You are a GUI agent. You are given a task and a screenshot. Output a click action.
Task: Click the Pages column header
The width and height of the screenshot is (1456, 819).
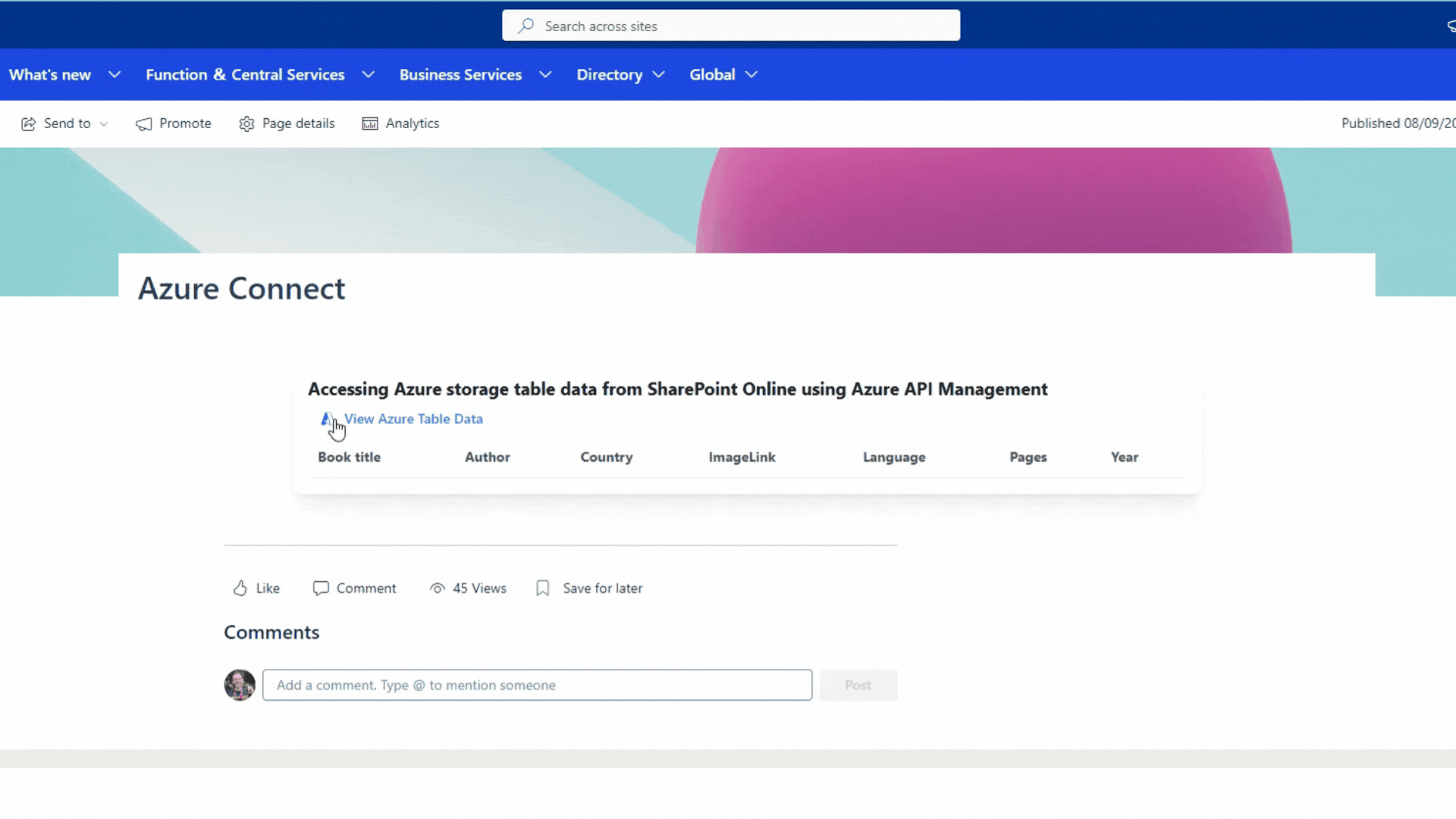(x=1028, y=457)
